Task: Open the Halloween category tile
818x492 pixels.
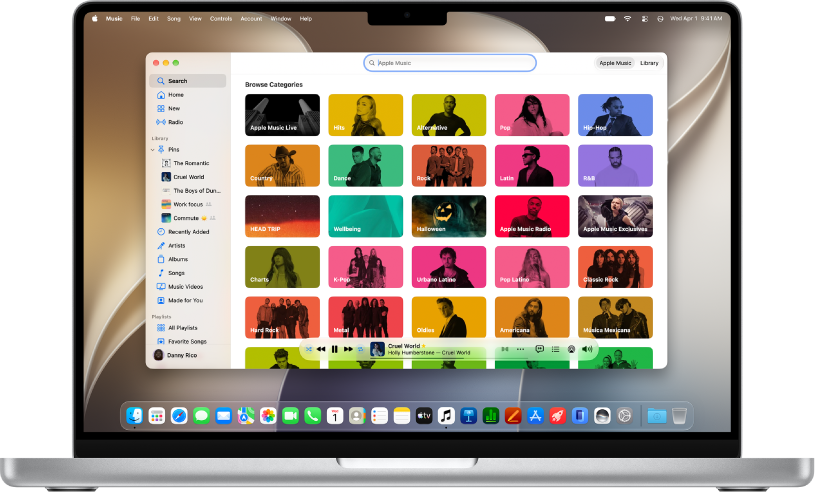Action: tap(449, 216)
